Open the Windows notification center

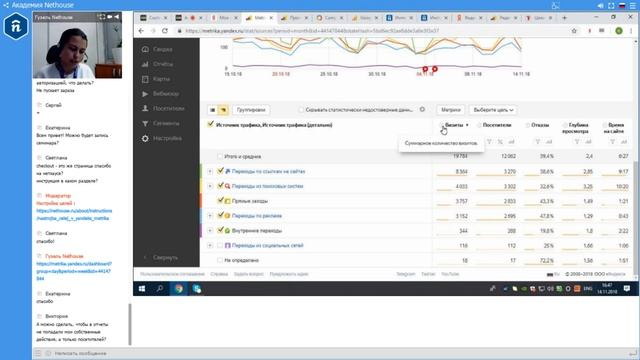pyautogui.click(x=627, y=289)
